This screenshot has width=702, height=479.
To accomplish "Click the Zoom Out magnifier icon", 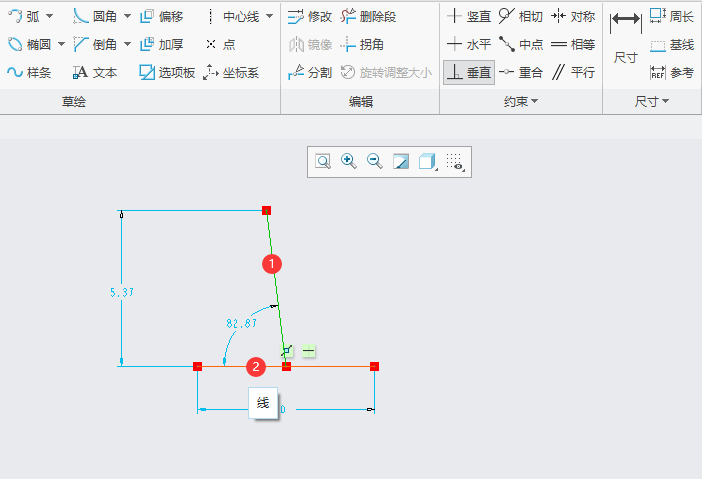I will [375, 162].
